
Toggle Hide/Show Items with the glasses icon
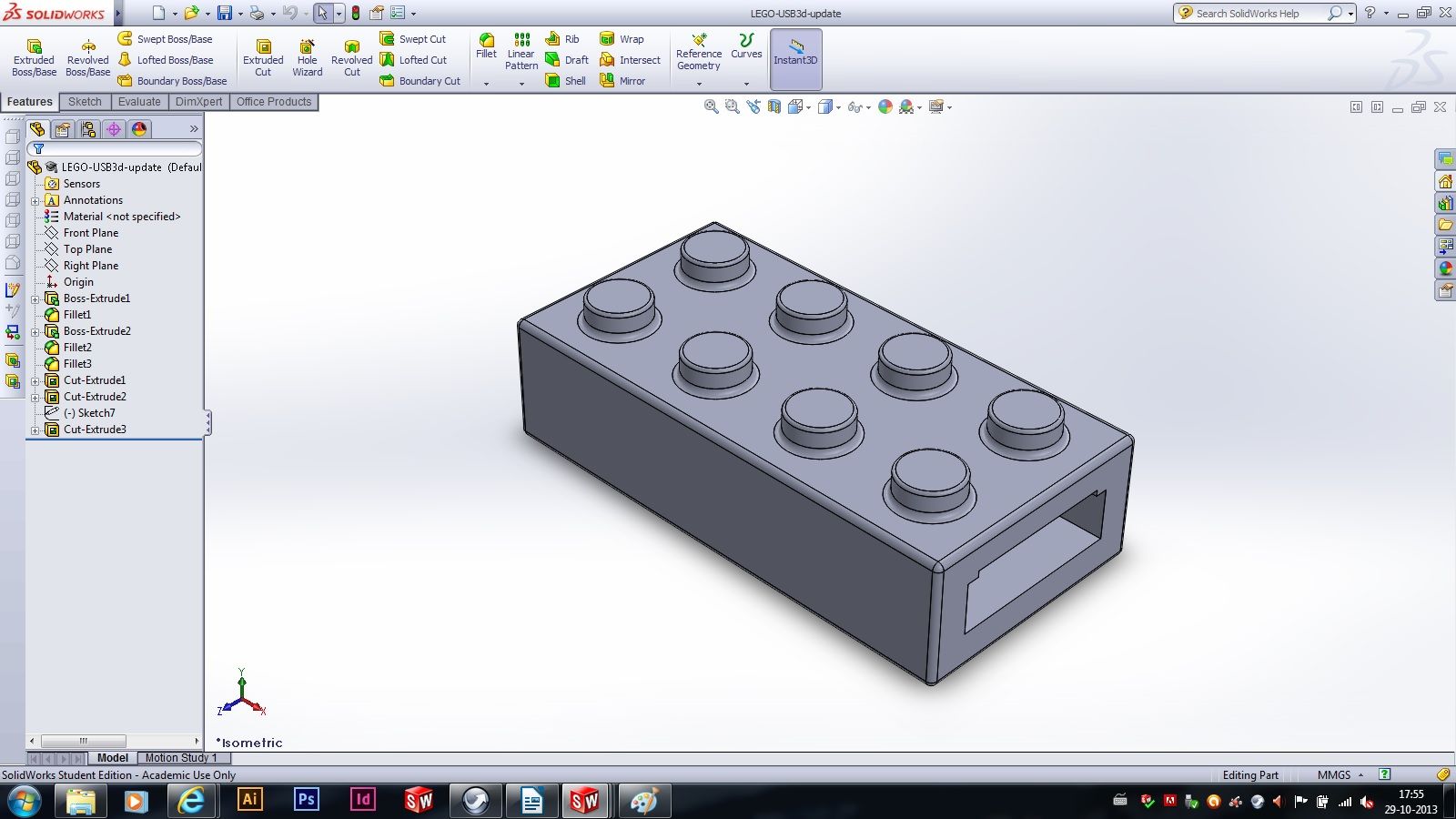[854, 106]
